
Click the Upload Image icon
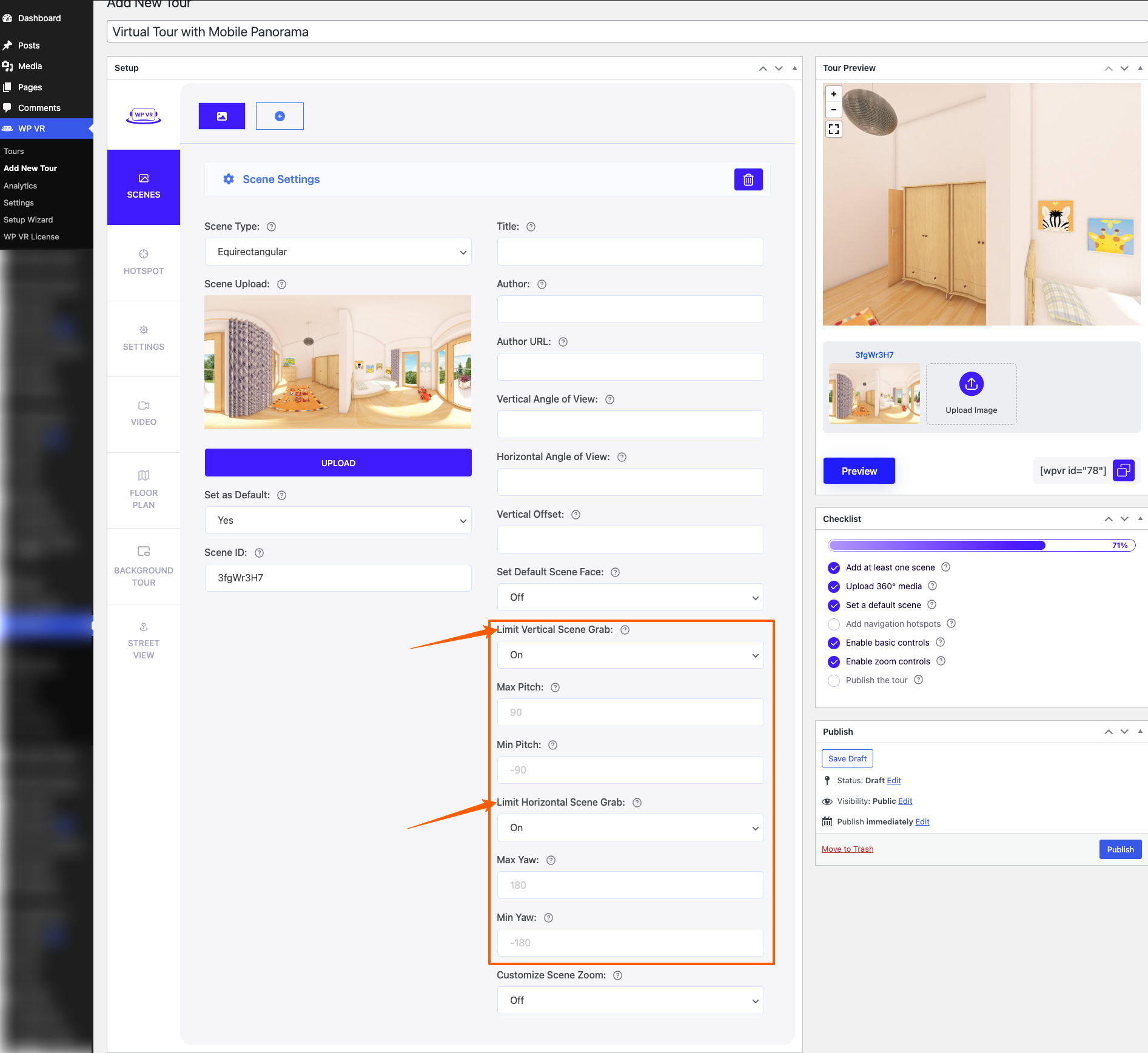971,384
